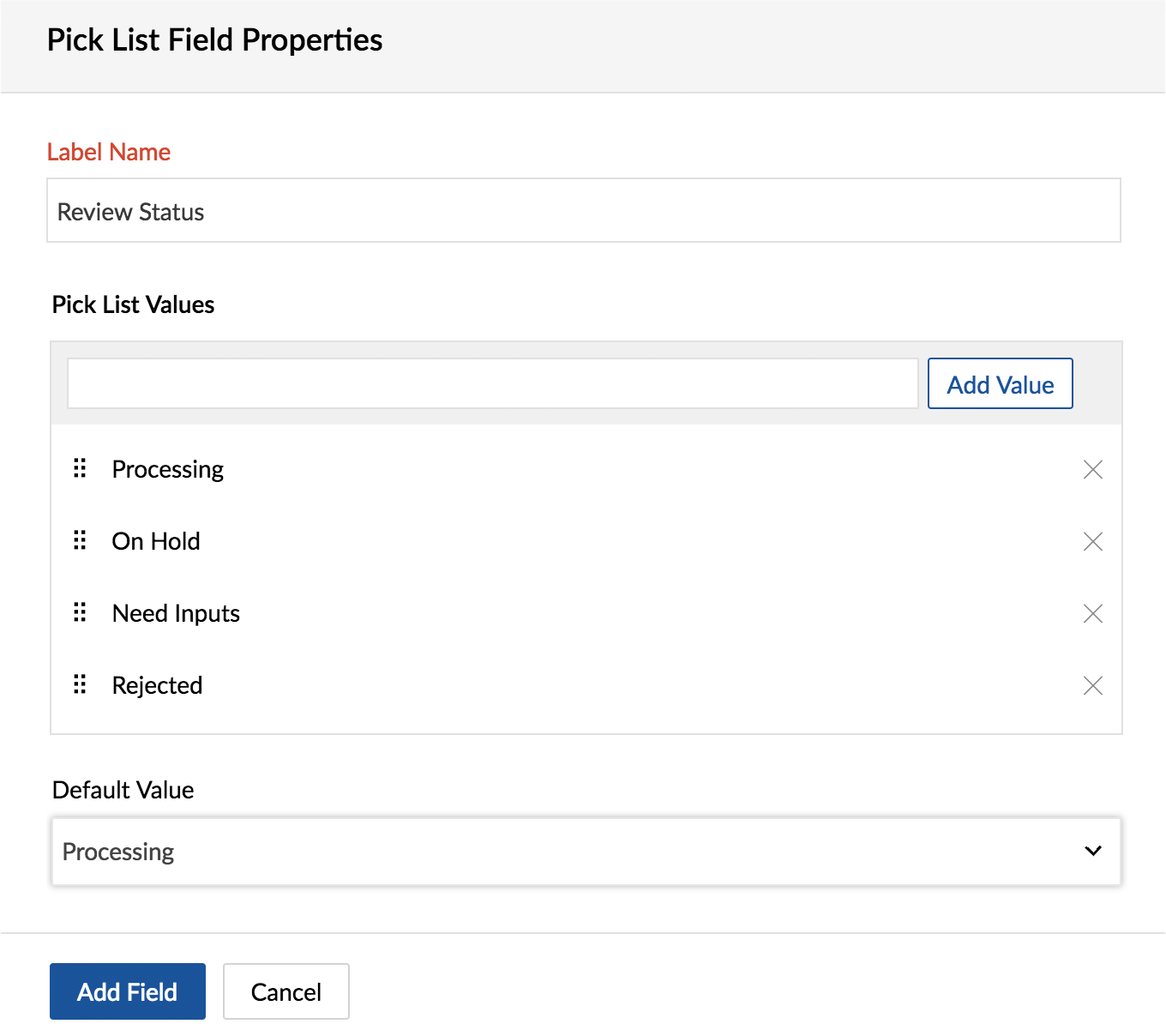Click the Rejected row drag handle
This screenshot has height=1036, width=1166.
tap(80, 684)
